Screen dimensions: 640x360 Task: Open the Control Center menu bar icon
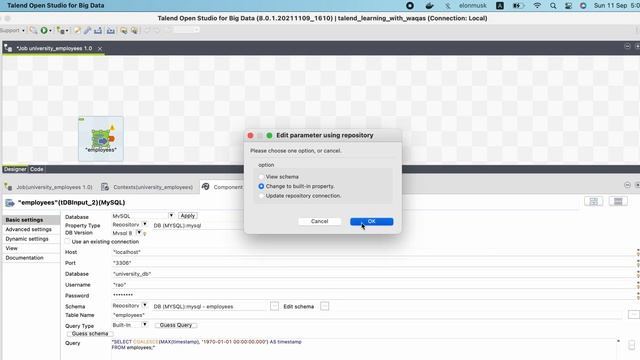568,5
